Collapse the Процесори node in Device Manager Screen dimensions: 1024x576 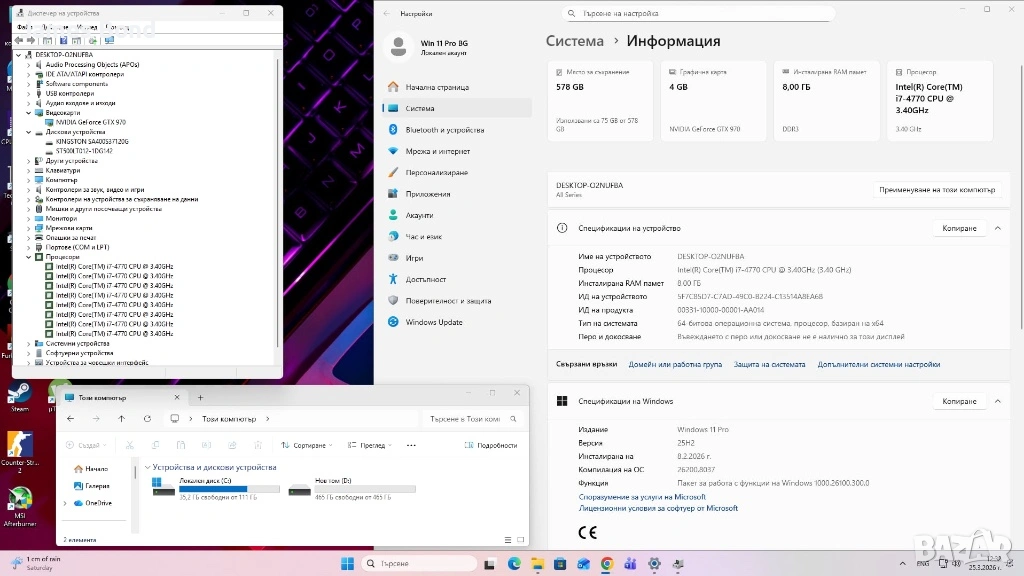click(x=28, y=257)
